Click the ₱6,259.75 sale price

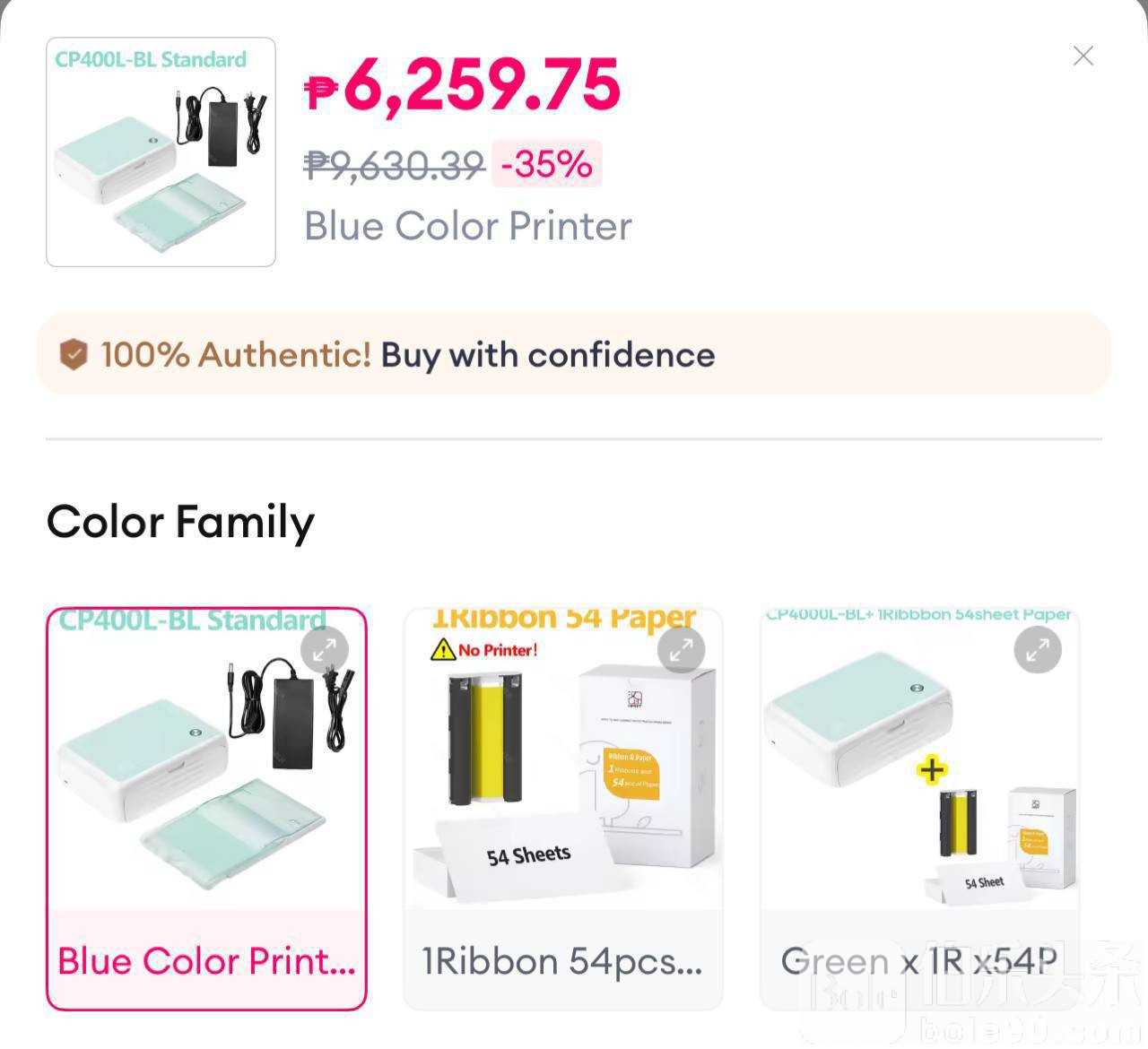(x=463, y=84)
